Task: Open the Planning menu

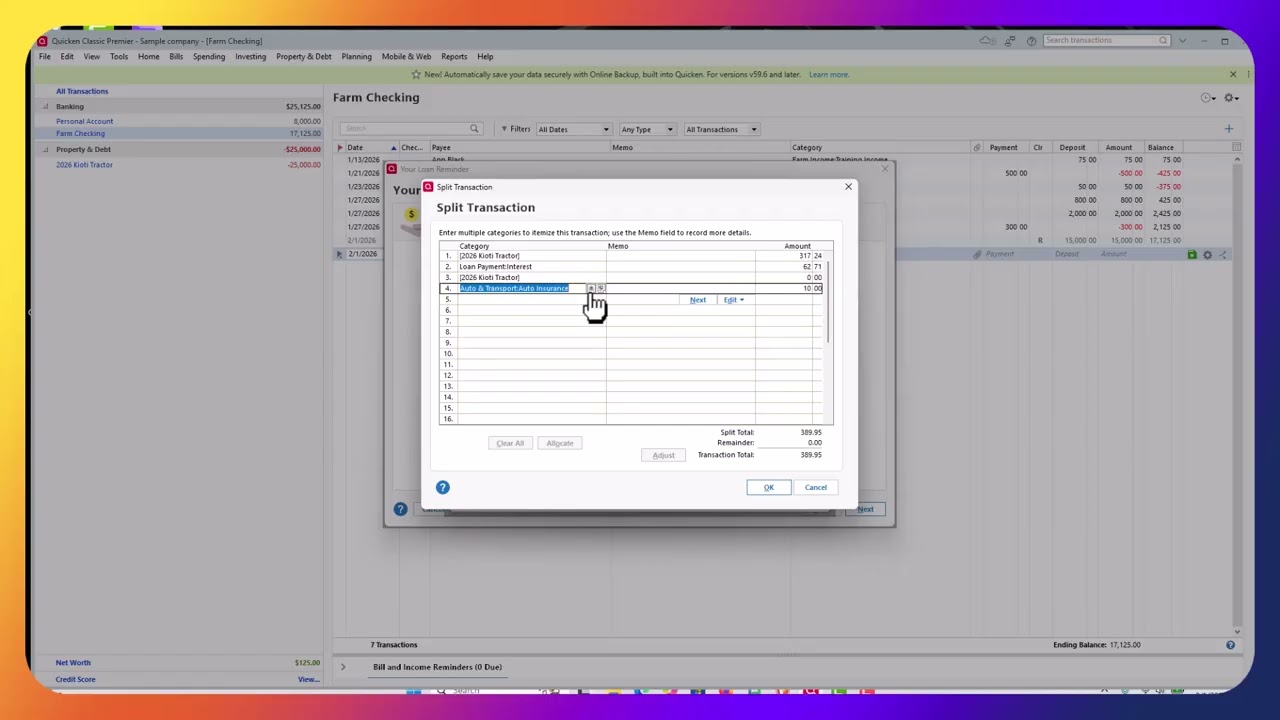Action: [356, 56]
